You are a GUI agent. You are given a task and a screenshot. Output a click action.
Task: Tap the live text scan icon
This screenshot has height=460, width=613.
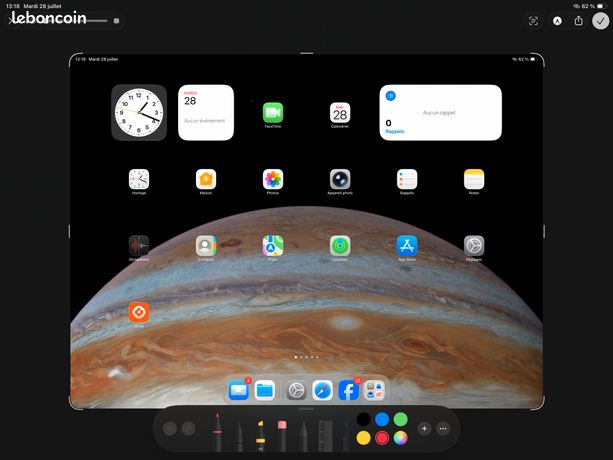point(533,21)
